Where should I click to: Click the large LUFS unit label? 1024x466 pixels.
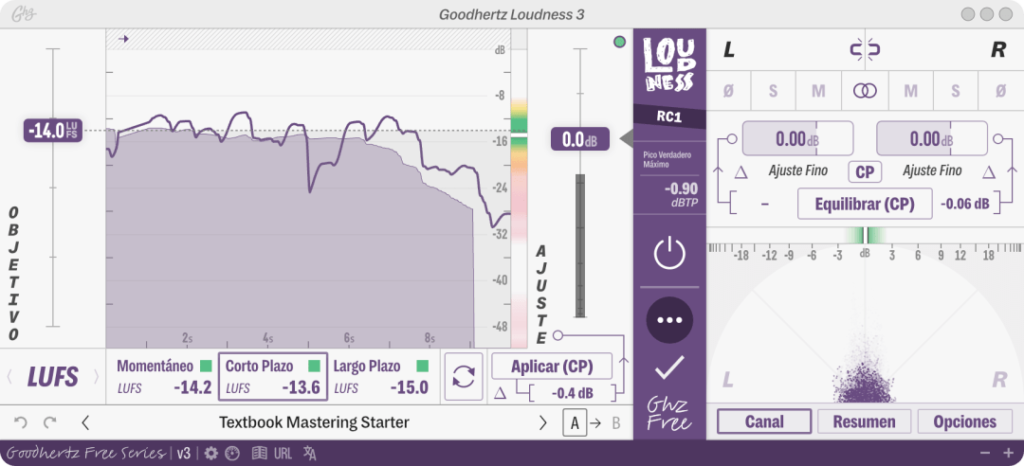point(53,377)
